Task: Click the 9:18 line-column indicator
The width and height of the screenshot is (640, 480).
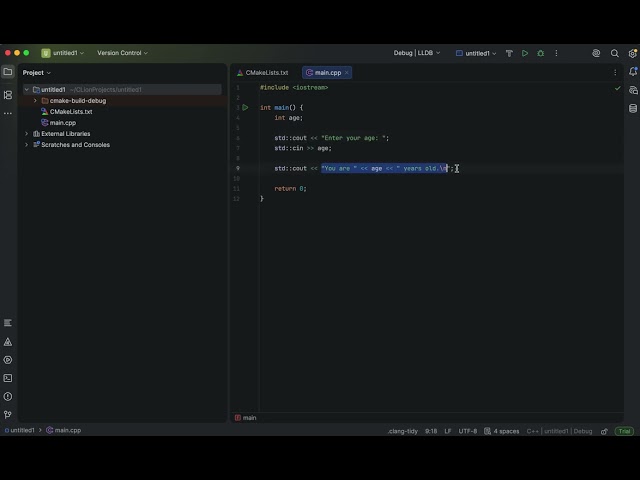Action: click(x=431, y=431)
